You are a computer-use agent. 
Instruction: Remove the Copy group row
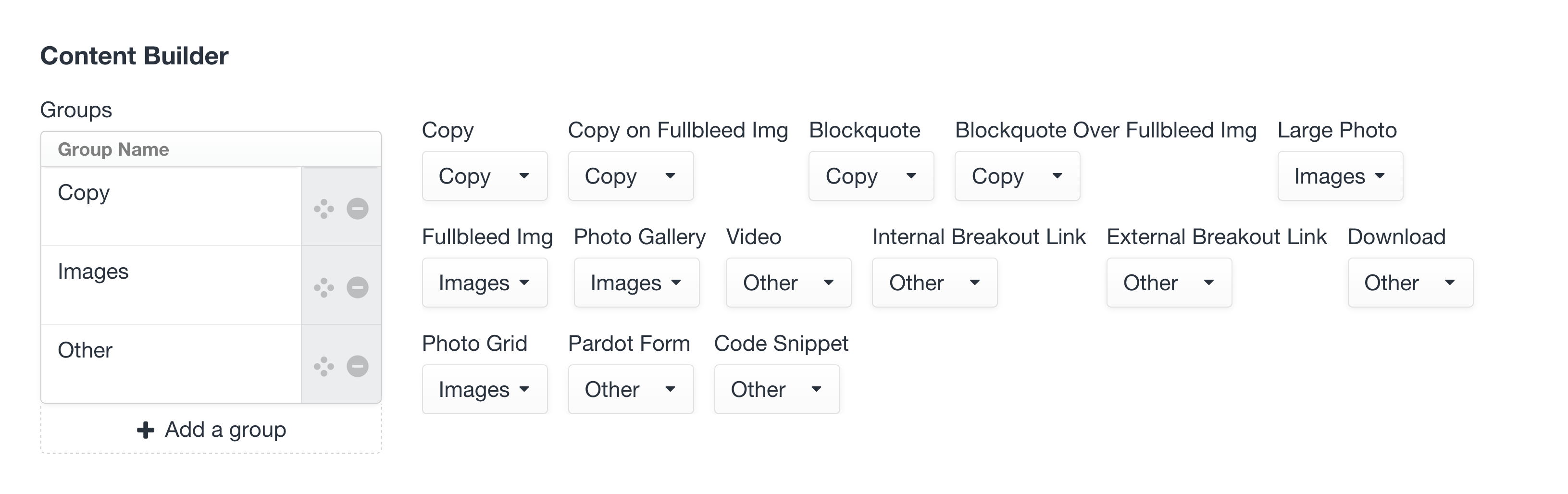pos(357,209)
